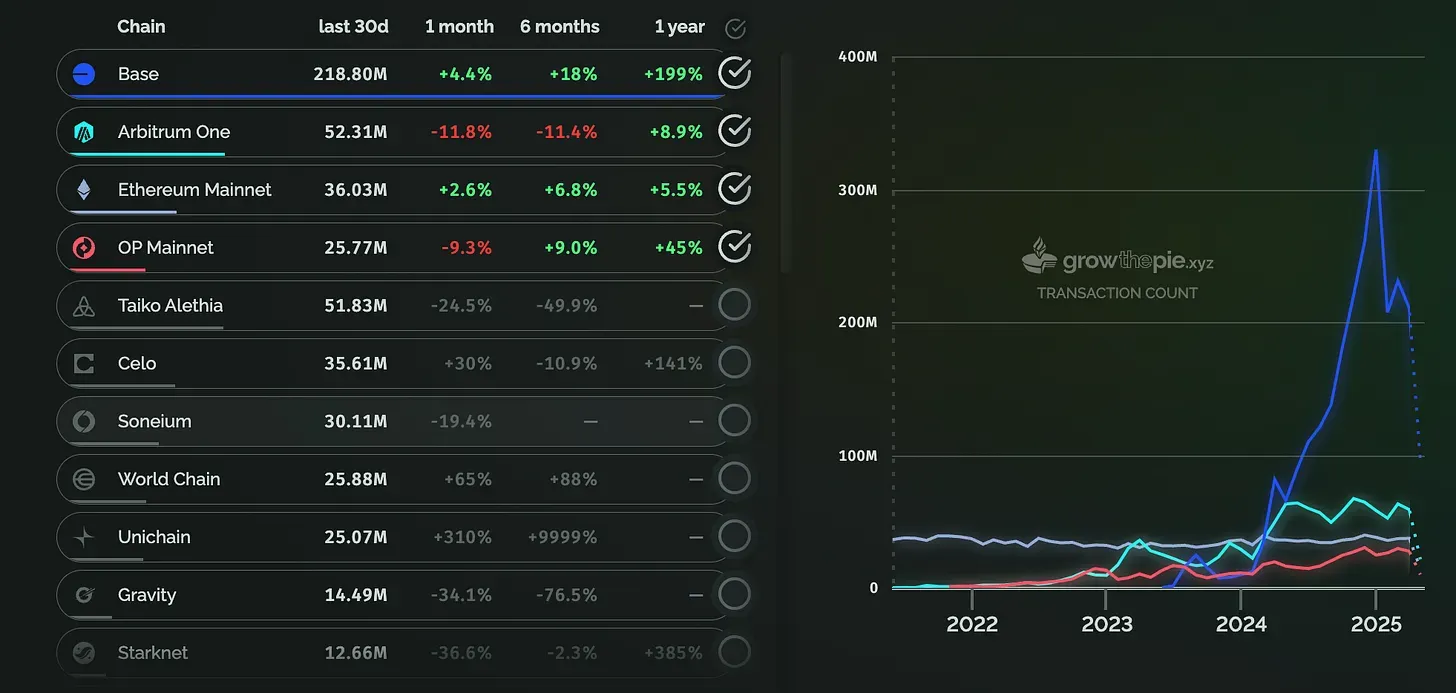The image size is (1456, 693).
Task: Sort by the 6 months column header
Action: tap(560, 27)
